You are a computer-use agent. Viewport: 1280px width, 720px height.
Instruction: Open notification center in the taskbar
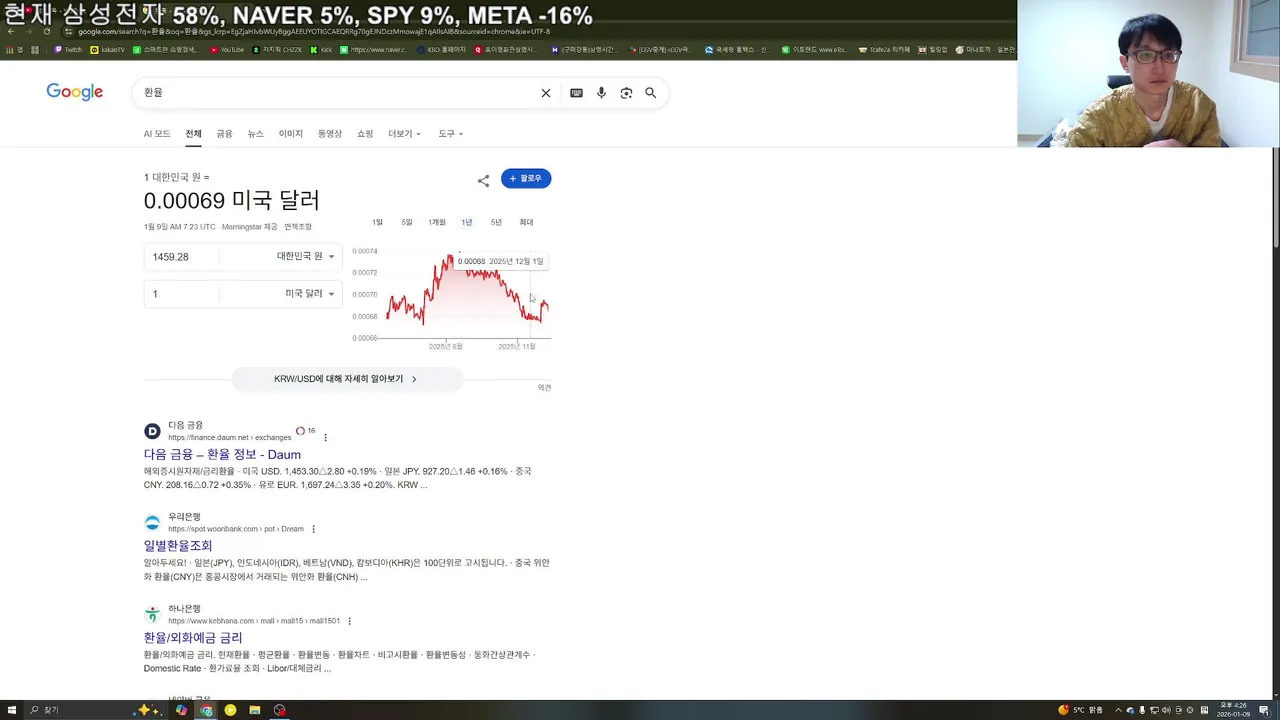[1264, 710]
